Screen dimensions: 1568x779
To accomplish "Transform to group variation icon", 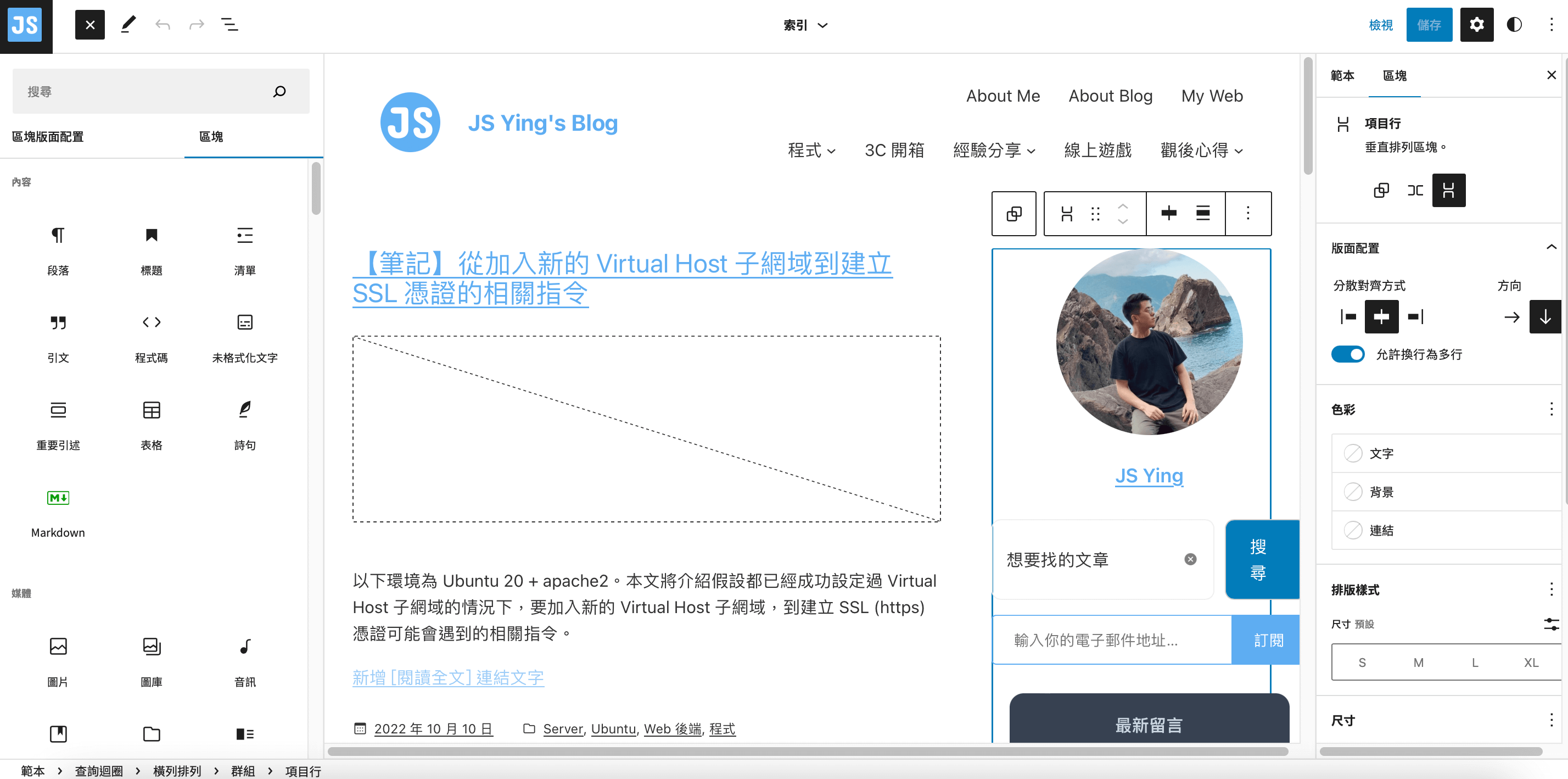I will (x=1381, y=191).
